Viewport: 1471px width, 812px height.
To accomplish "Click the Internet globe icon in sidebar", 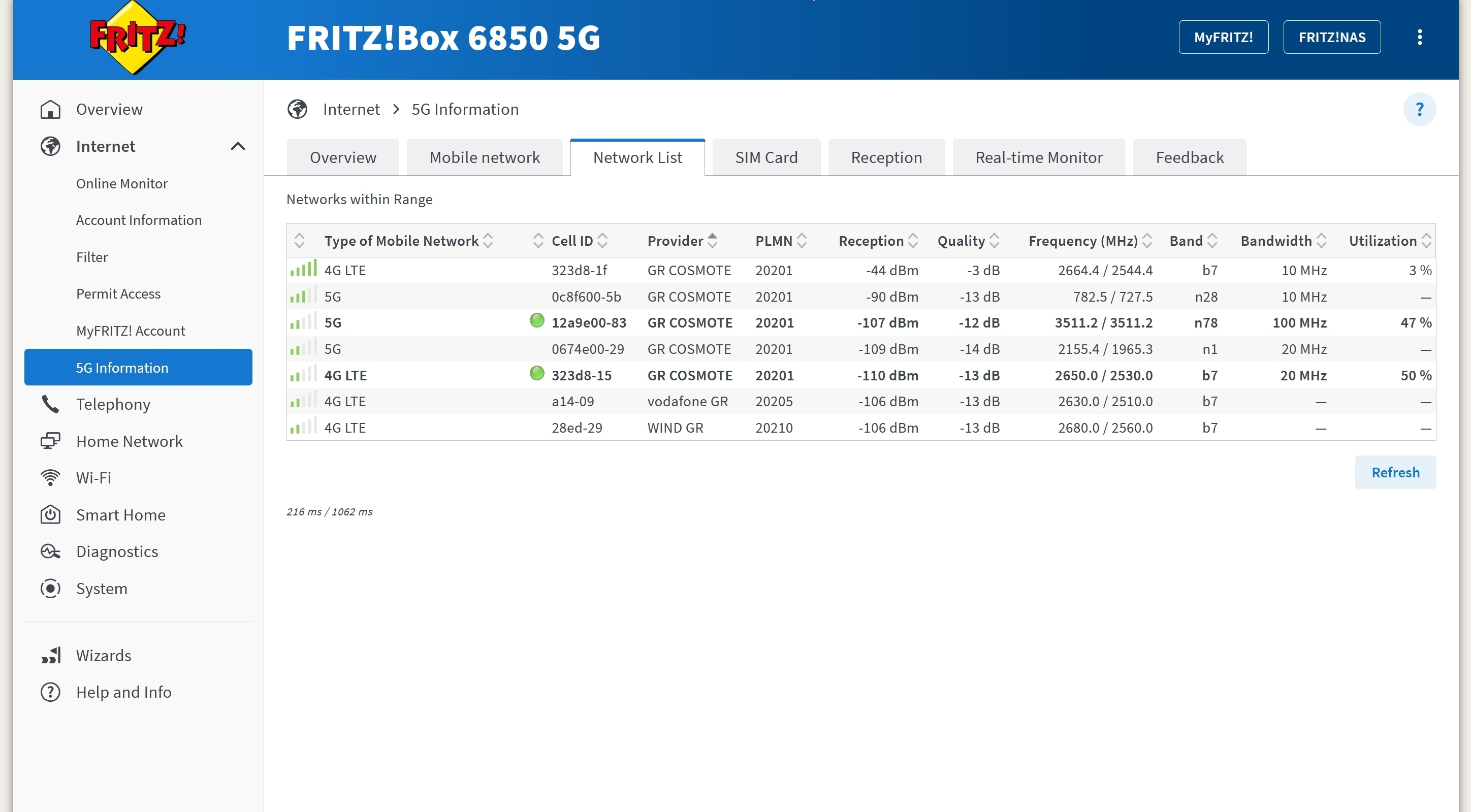I will coord(50,146).
